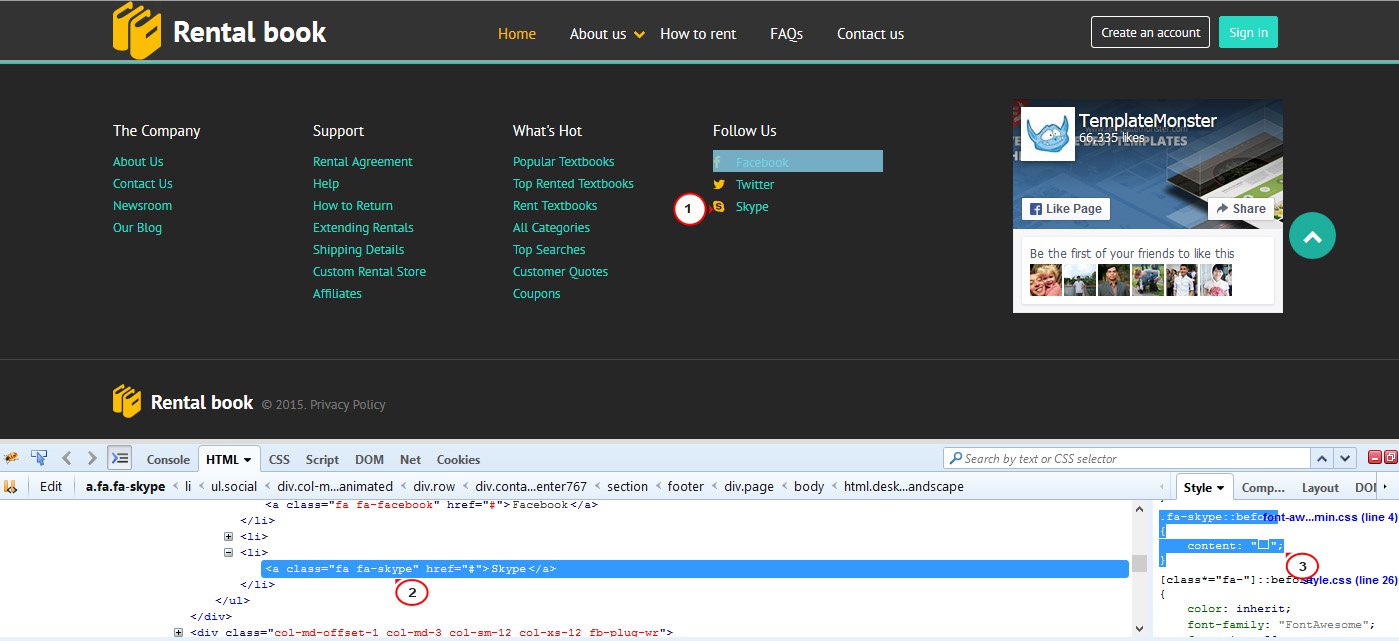
Task: Click the Sign in button
Action: pyautogui.click(x=1248, y=31)
